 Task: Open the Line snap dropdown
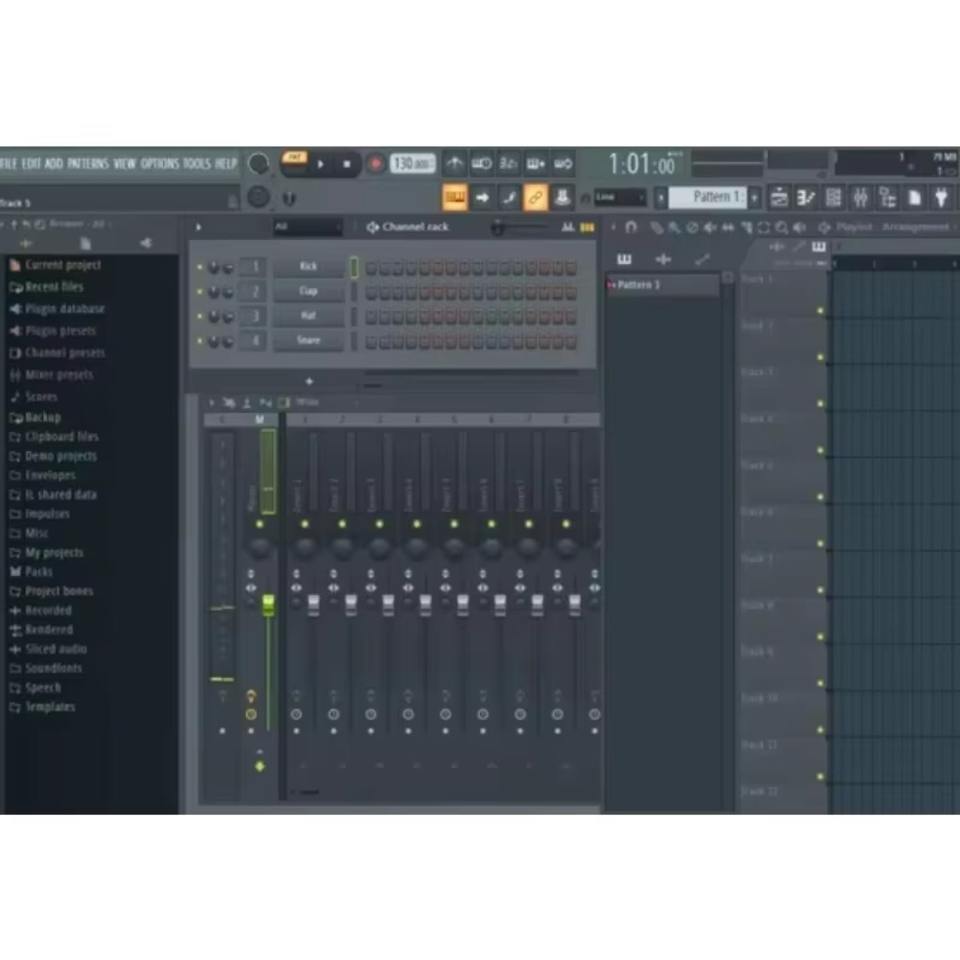620,198
